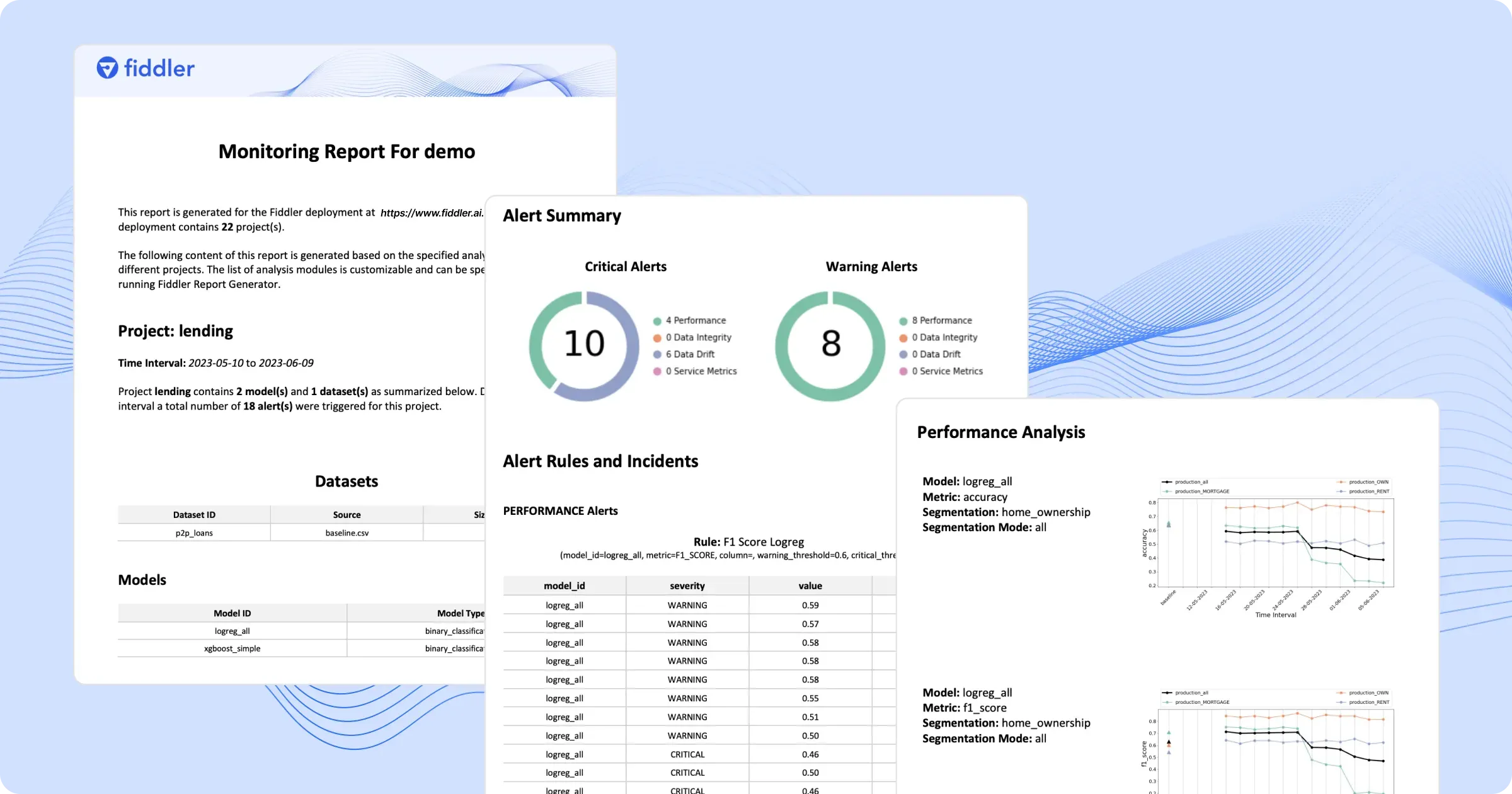Click the 'baseline.csv' source cell
The image size is (1512, 794).
(x=346, y=533)
